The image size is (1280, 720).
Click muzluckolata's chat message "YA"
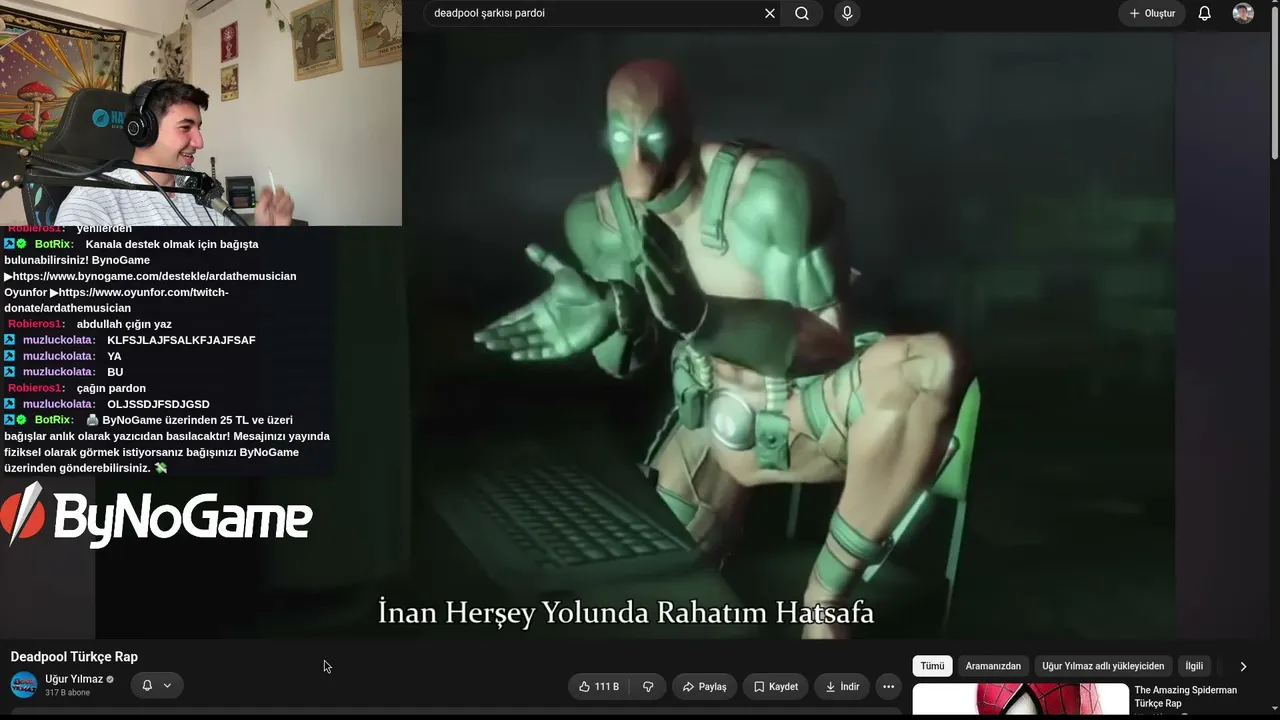[114, 356]
